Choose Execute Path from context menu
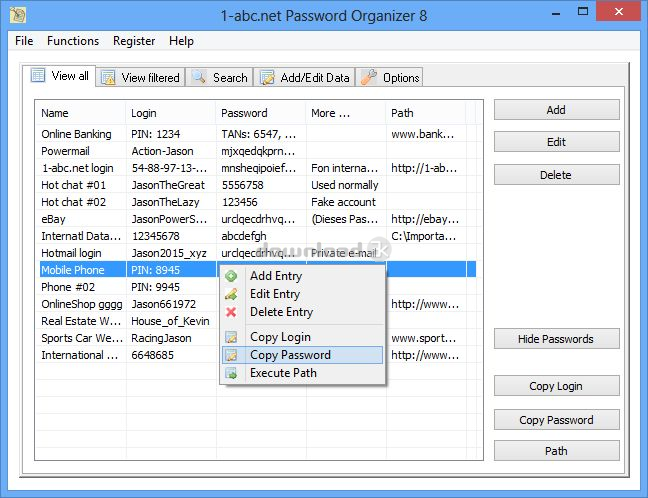This screenshot has width=648, height=498. [x=303, y=373]
